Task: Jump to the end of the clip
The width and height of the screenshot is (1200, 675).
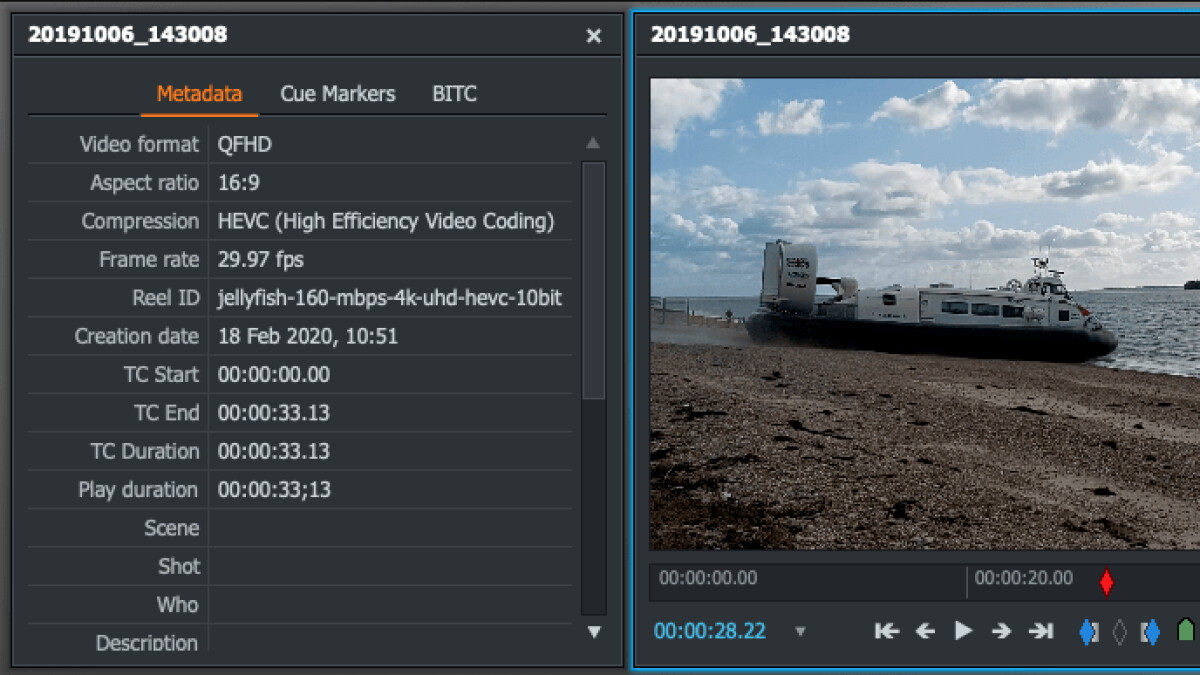Action: [x=1041, y=631]
